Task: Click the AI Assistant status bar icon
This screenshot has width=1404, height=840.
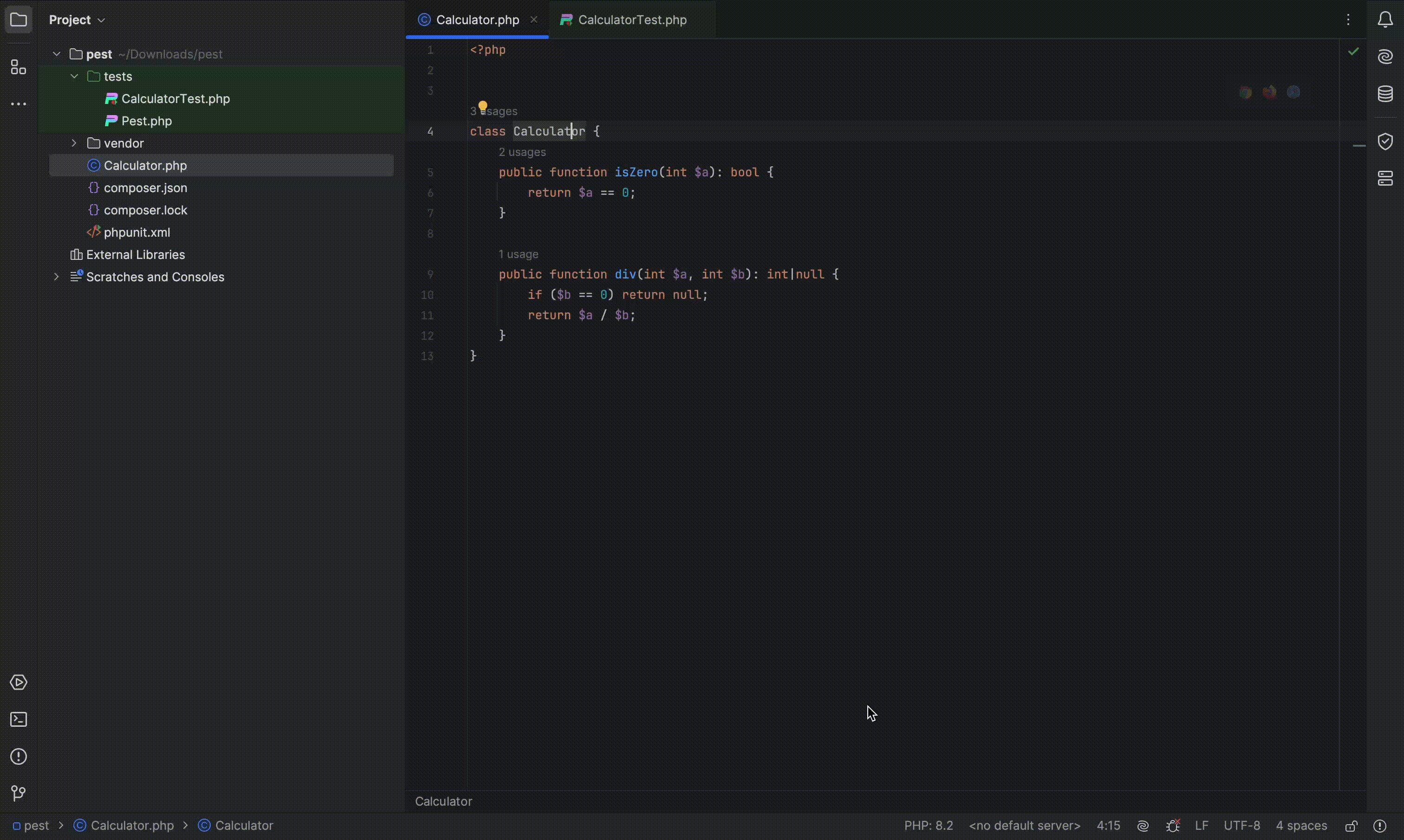Action: (1143, 827)
